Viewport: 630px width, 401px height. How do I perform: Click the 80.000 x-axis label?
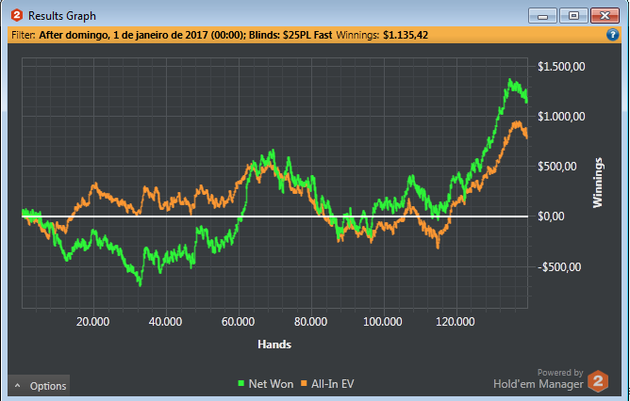(311, 321)
